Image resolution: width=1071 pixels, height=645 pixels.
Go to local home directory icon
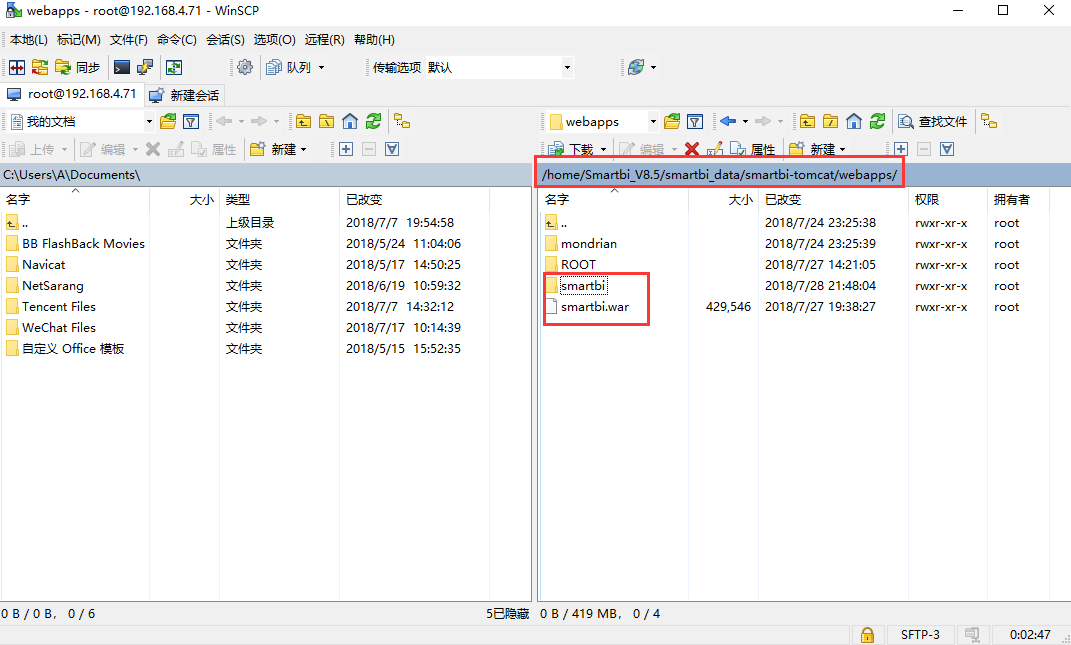(350, 122)
